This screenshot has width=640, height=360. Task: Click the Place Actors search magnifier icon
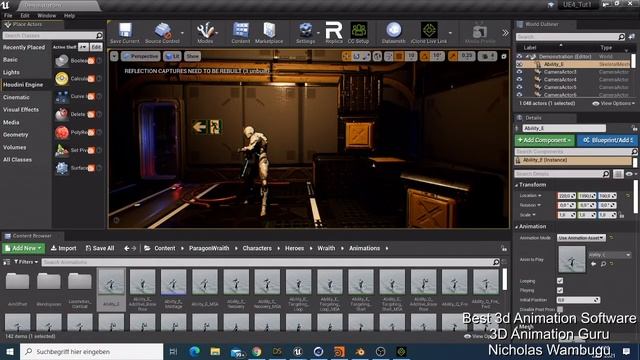coord(99,36)
